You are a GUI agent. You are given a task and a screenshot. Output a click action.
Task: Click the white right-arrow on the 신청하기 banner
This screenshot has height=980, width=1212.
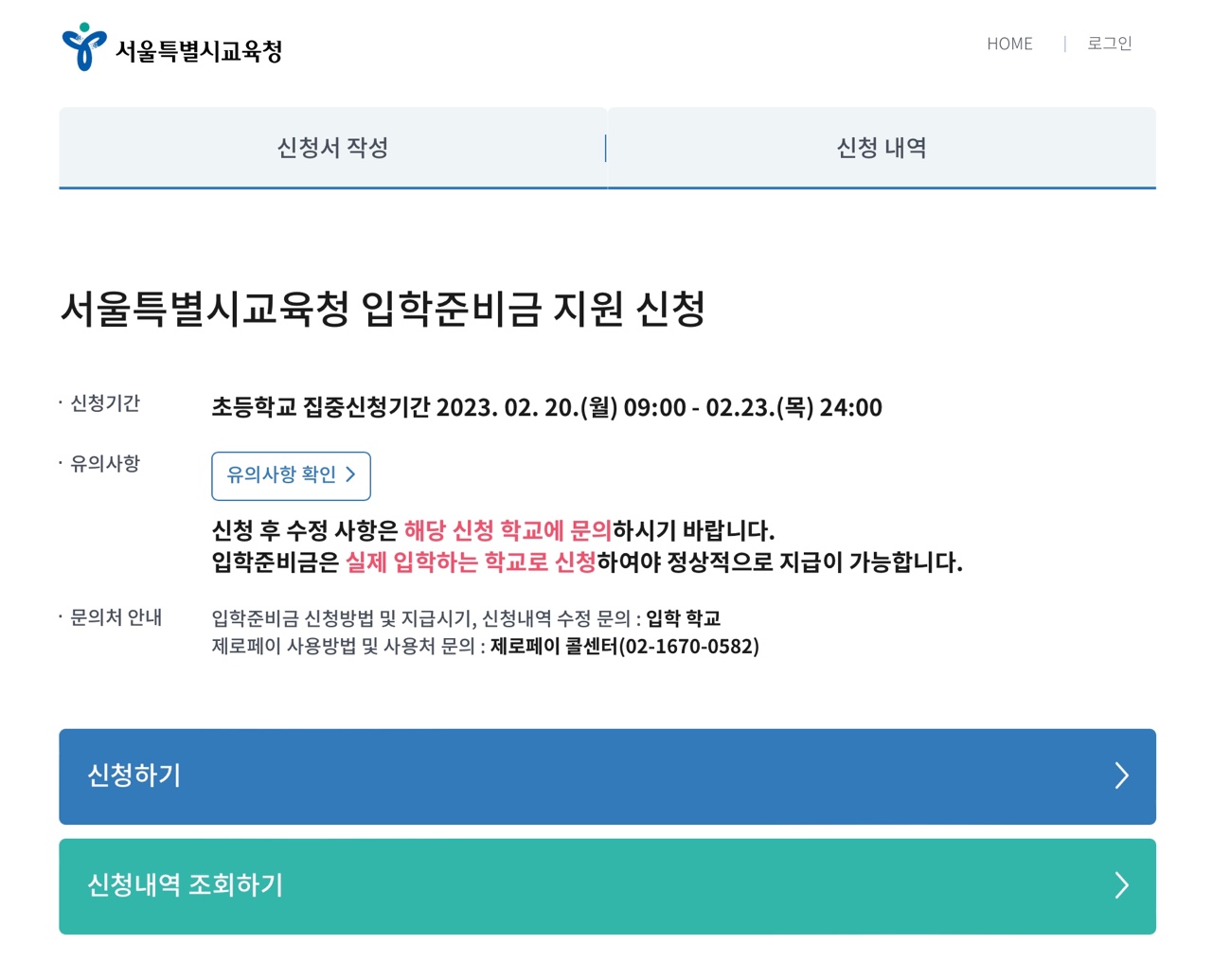[1122, 776]
